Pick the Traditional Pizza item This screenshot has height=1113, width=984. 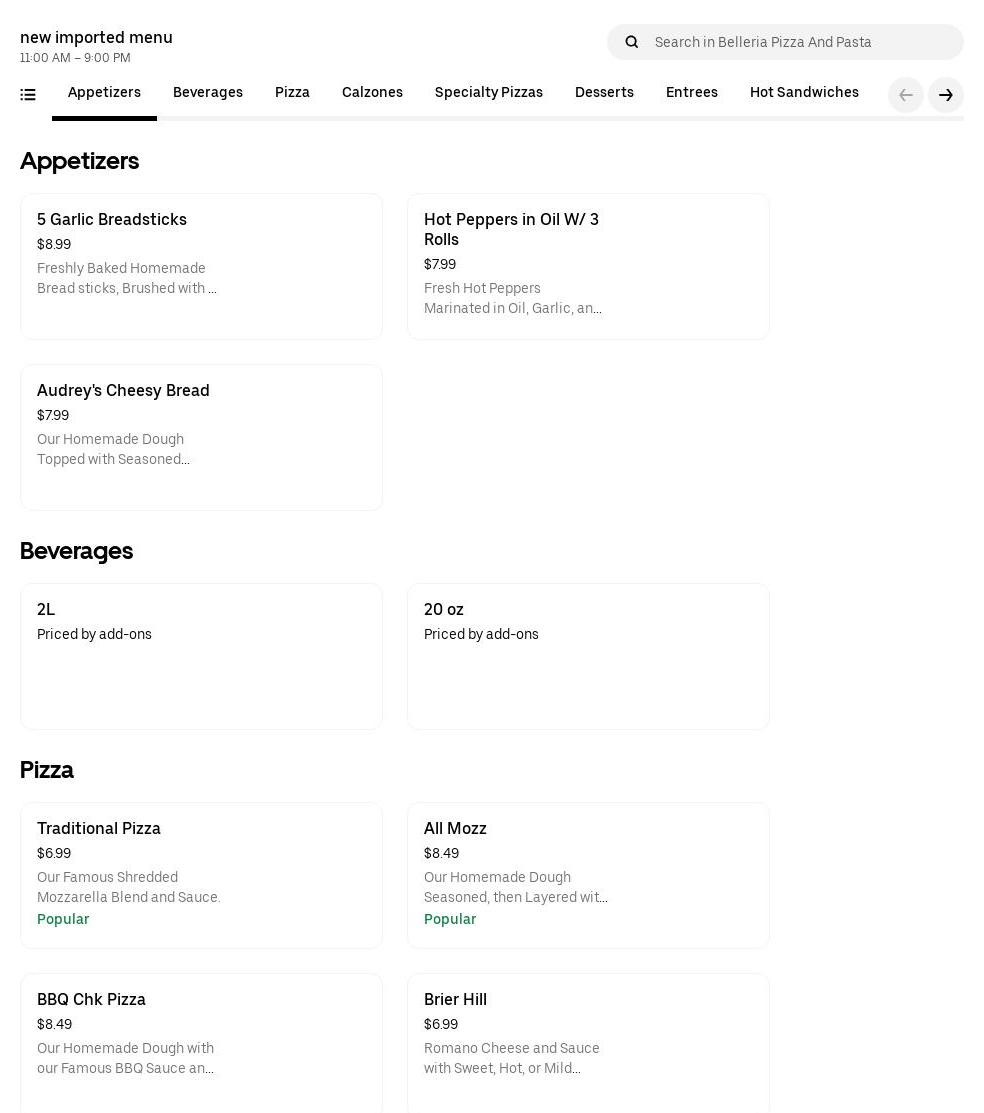(201, 875)
